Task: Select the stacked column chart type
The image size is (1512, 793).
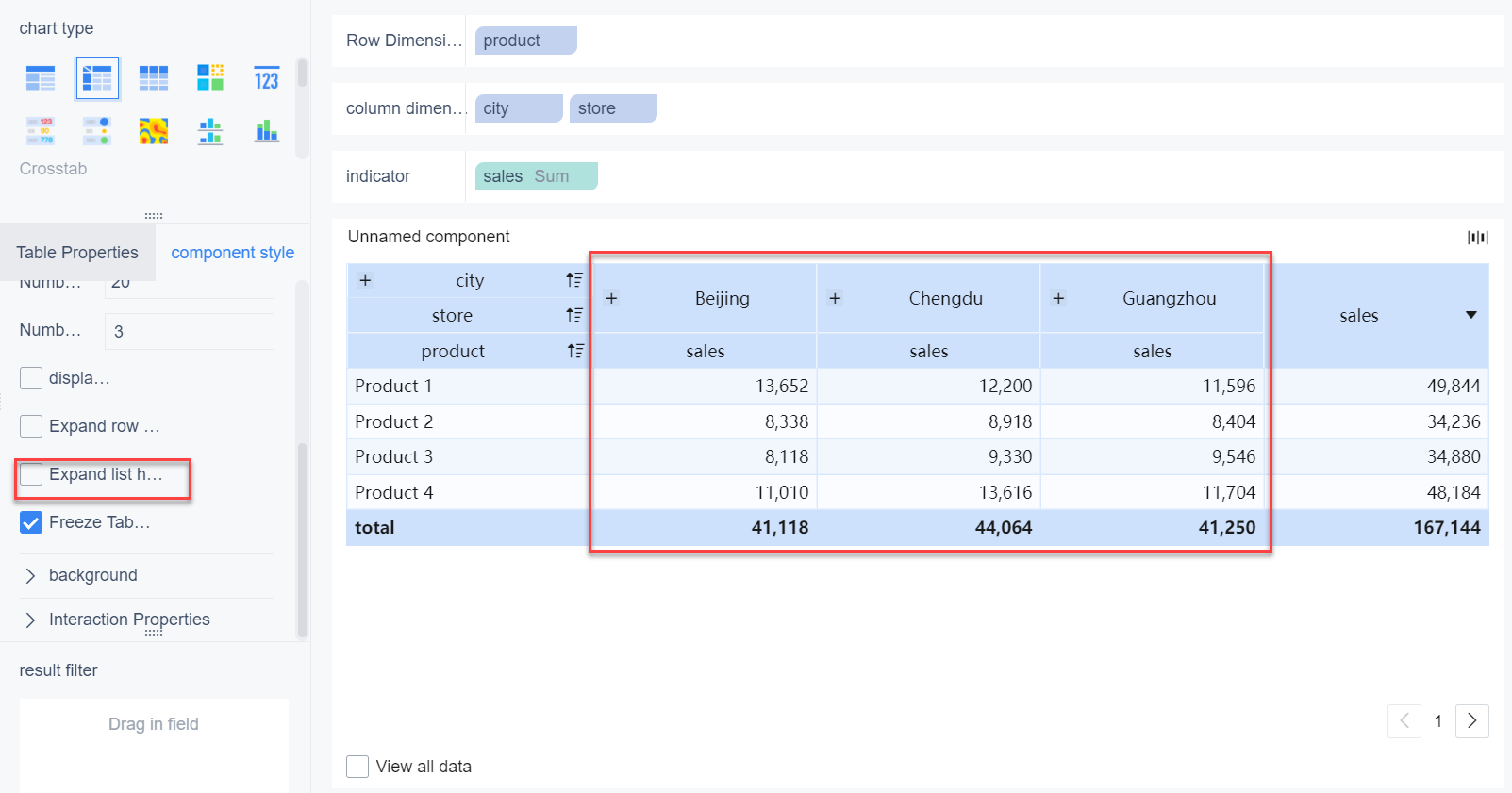Action: pyautogui.click(x=267, y=131)
